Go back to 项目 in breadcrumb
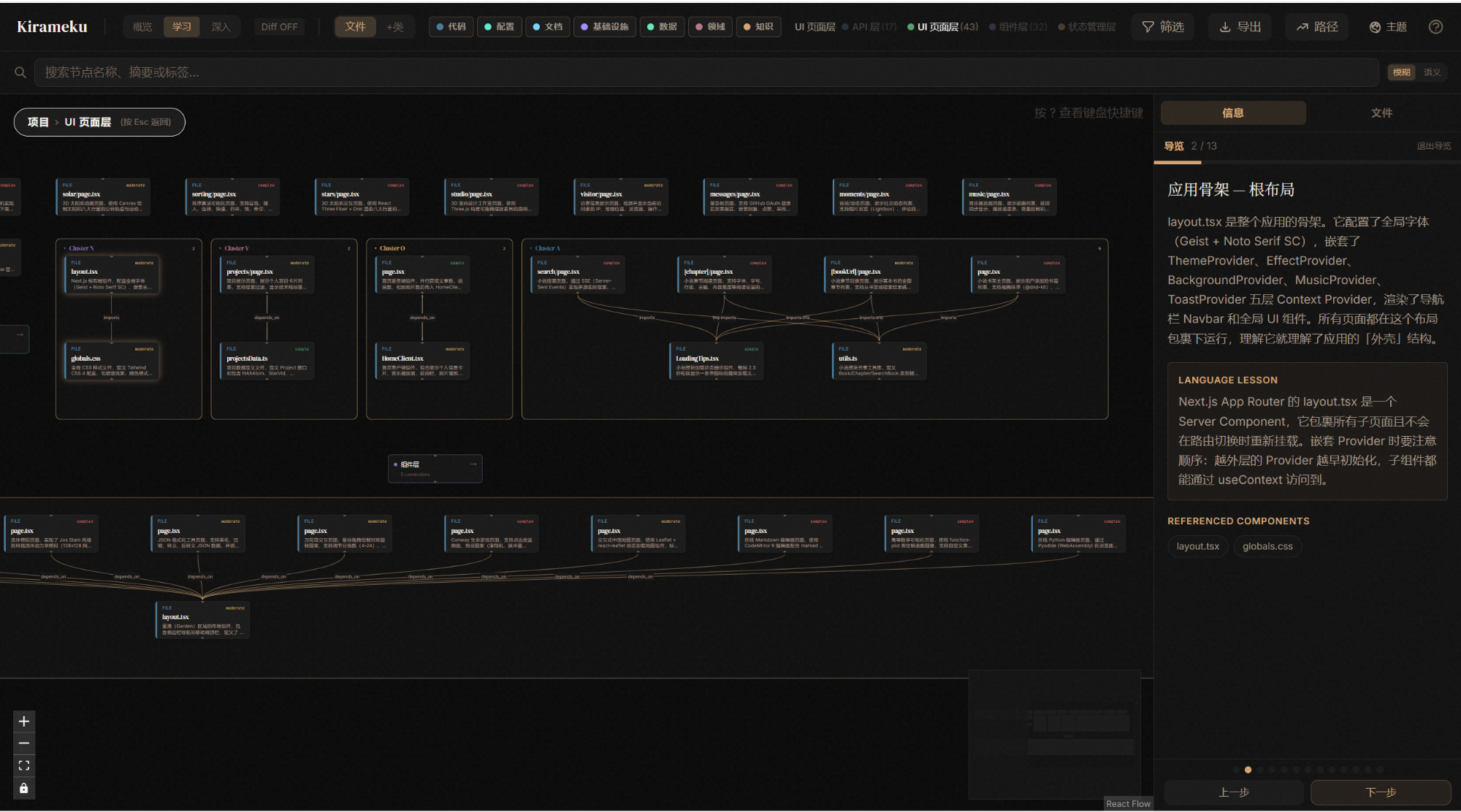This screenshot has height=812, width=1461. 38,122
